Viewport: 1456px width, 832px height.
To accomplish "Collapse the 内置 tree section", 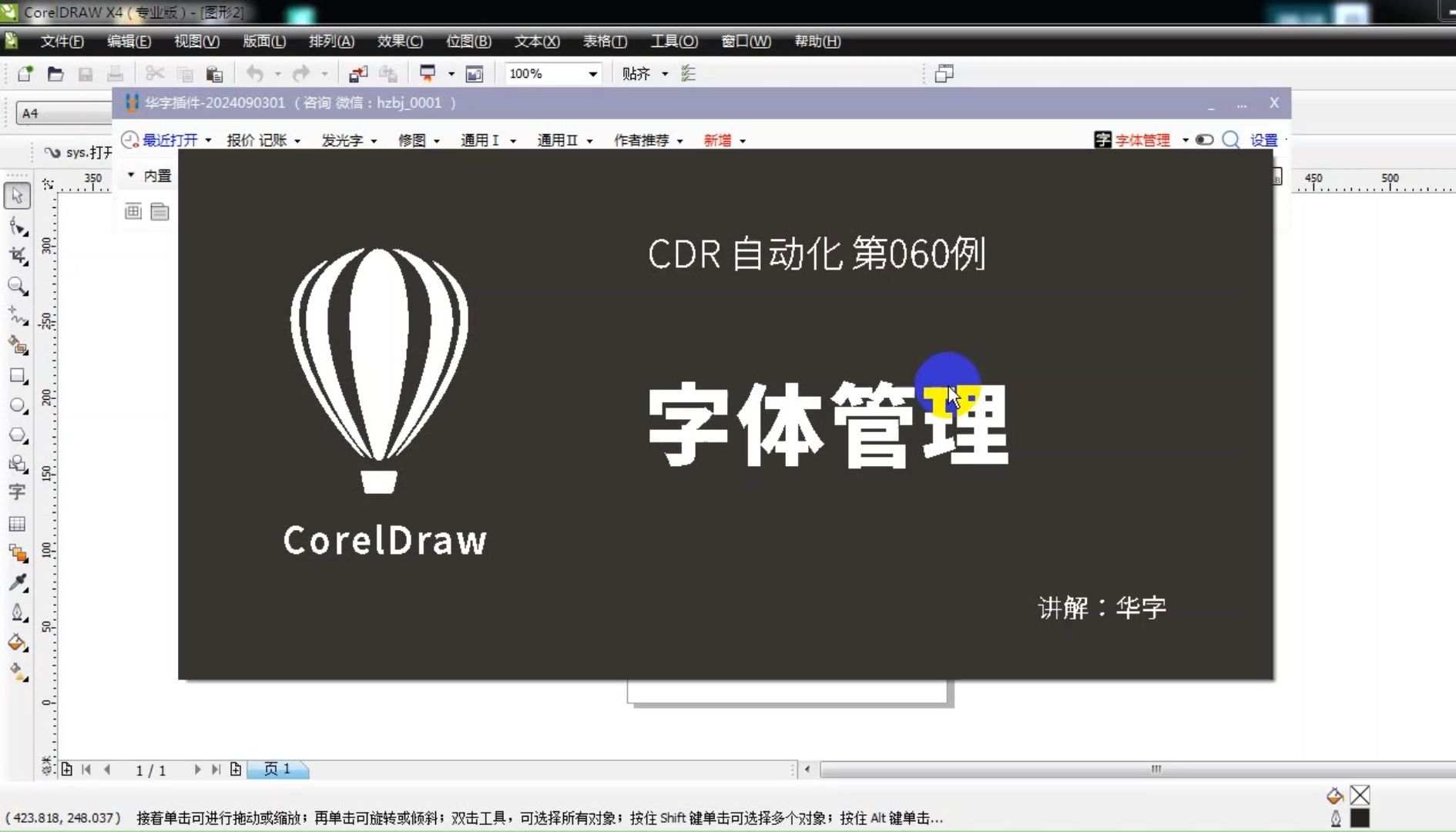I will (131, 175).
